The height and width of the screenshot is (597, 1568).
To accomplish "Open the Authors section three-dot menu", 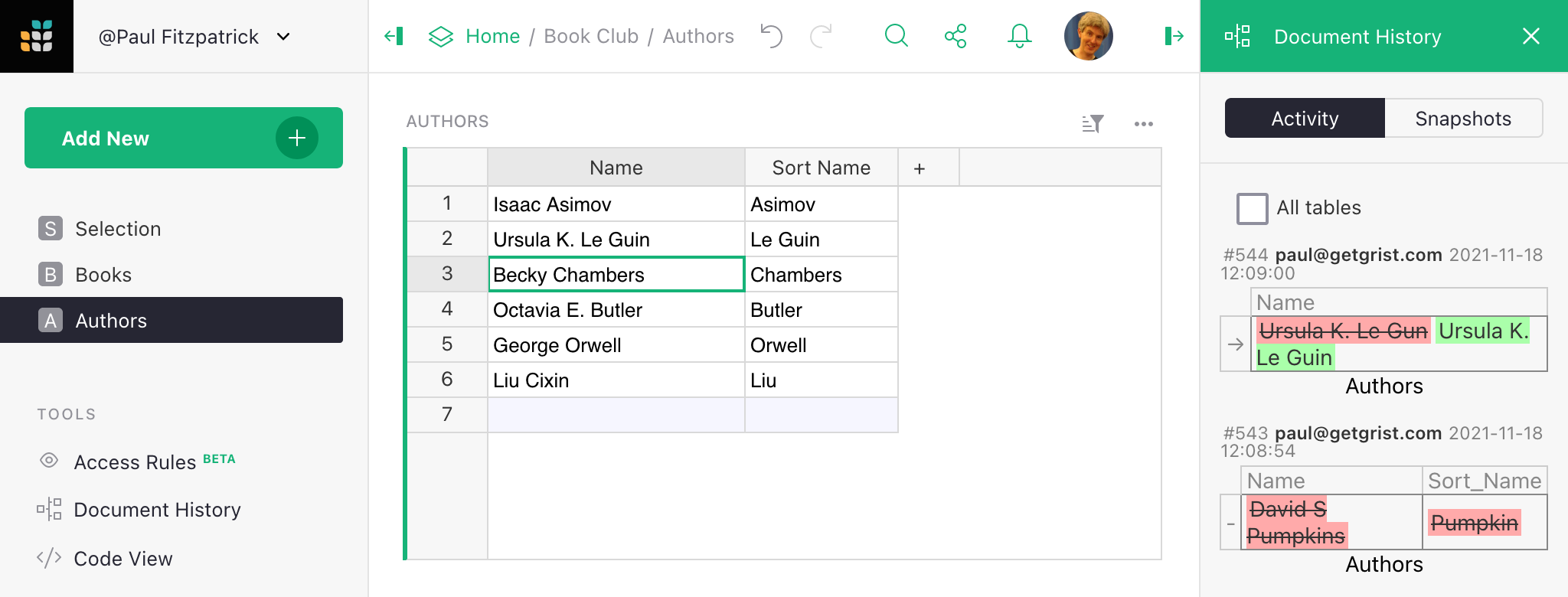I will pyautogui.click(x=1144, y=123).
